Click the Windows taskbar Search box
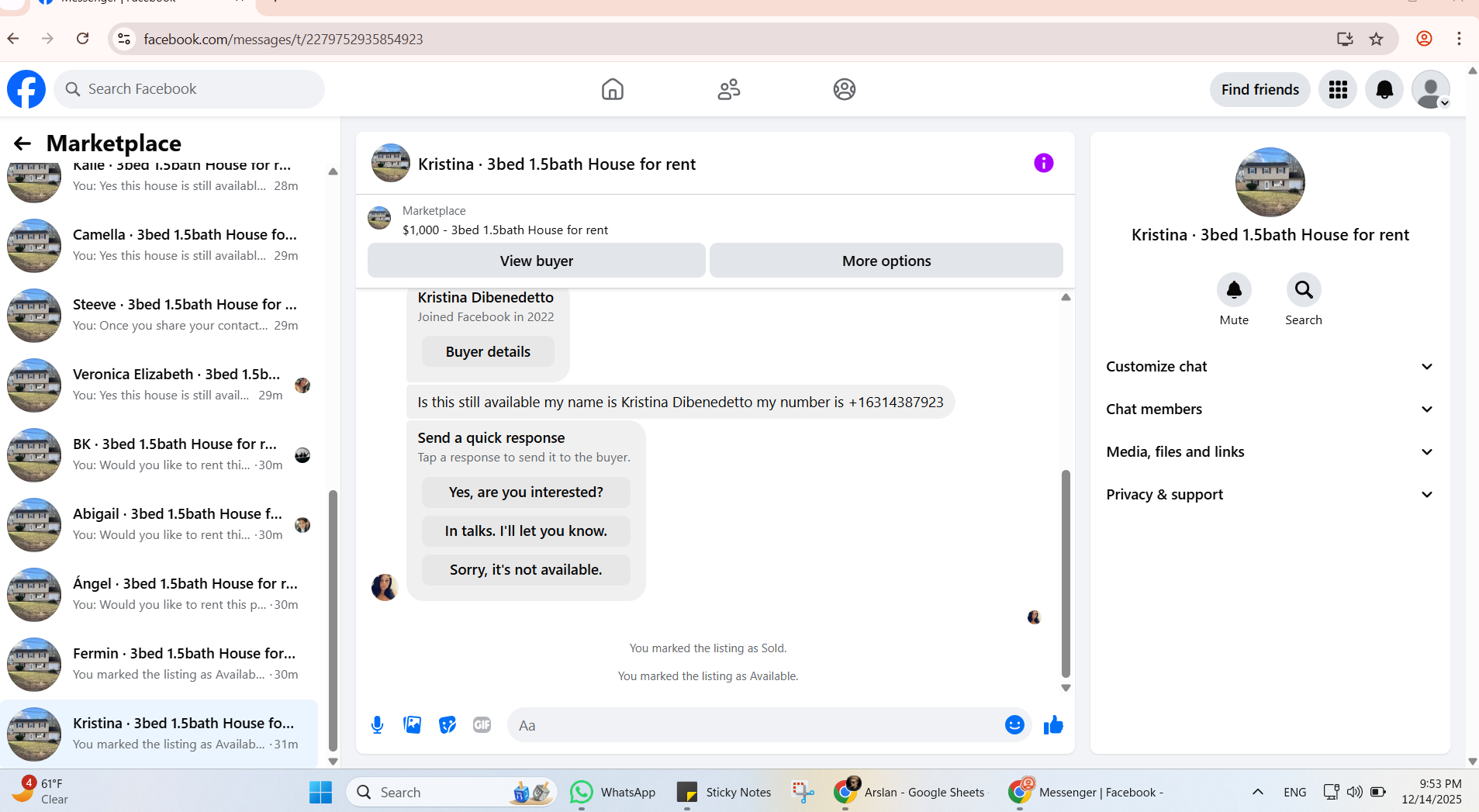This screenshot has width=1479, height=812. tap(451, 792)
